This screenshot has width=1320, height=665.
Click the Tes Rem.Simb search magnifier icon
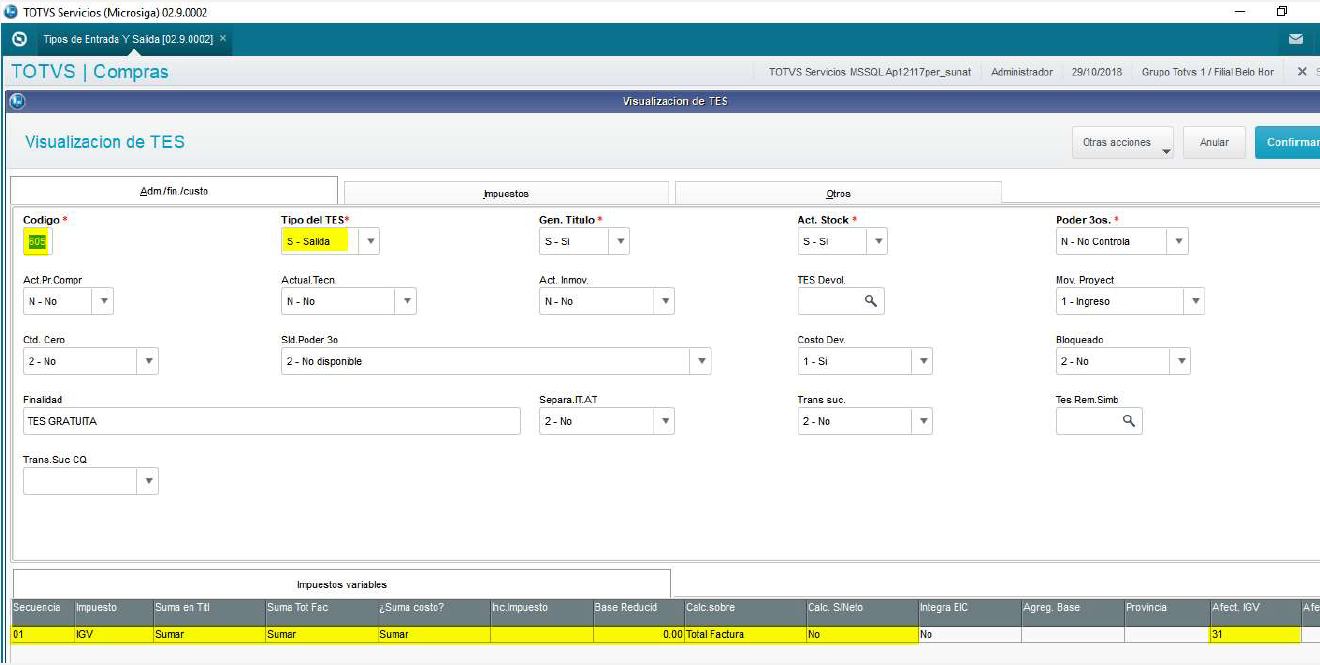pyautogui.click(x=1128, y=421)
